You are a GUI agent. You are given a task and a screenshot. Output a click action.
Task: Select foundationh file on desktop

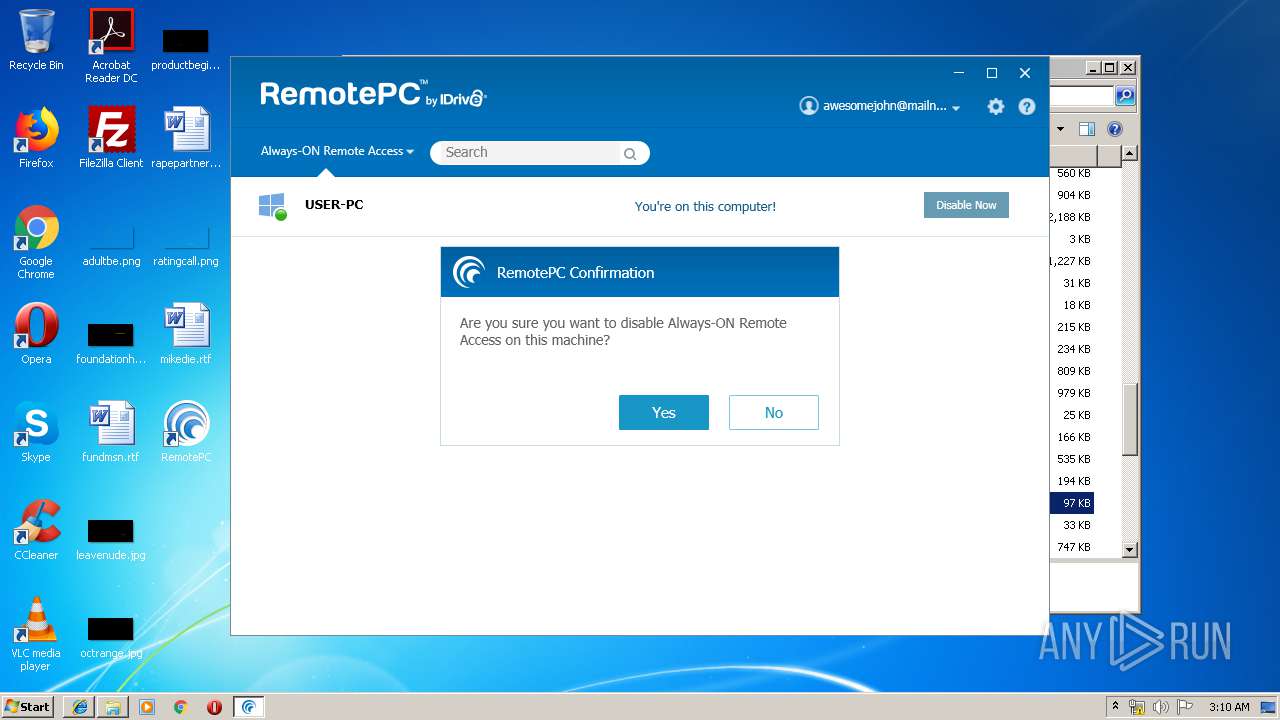[111, 344]
